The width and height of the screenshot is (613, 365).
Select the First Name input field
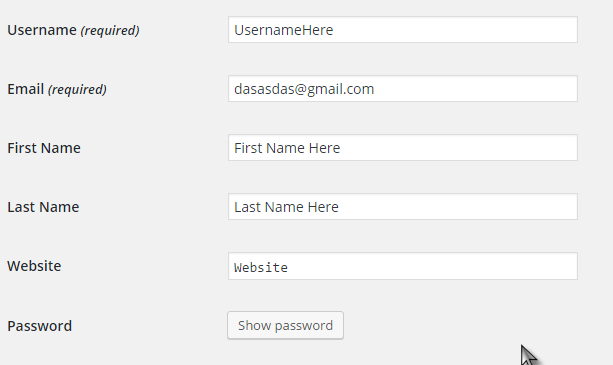coord(403,148)
